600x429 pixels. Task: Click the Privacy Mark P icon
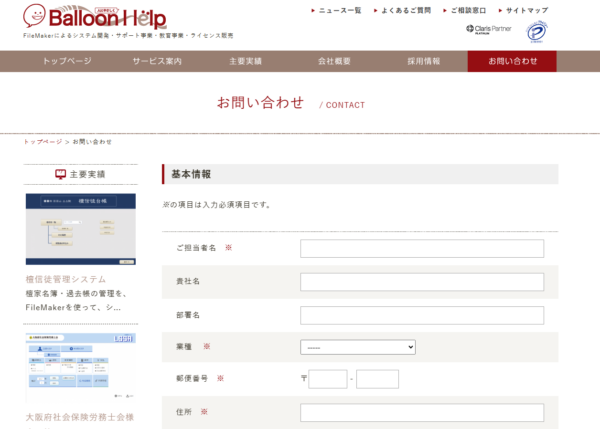[x=536, y=31]
